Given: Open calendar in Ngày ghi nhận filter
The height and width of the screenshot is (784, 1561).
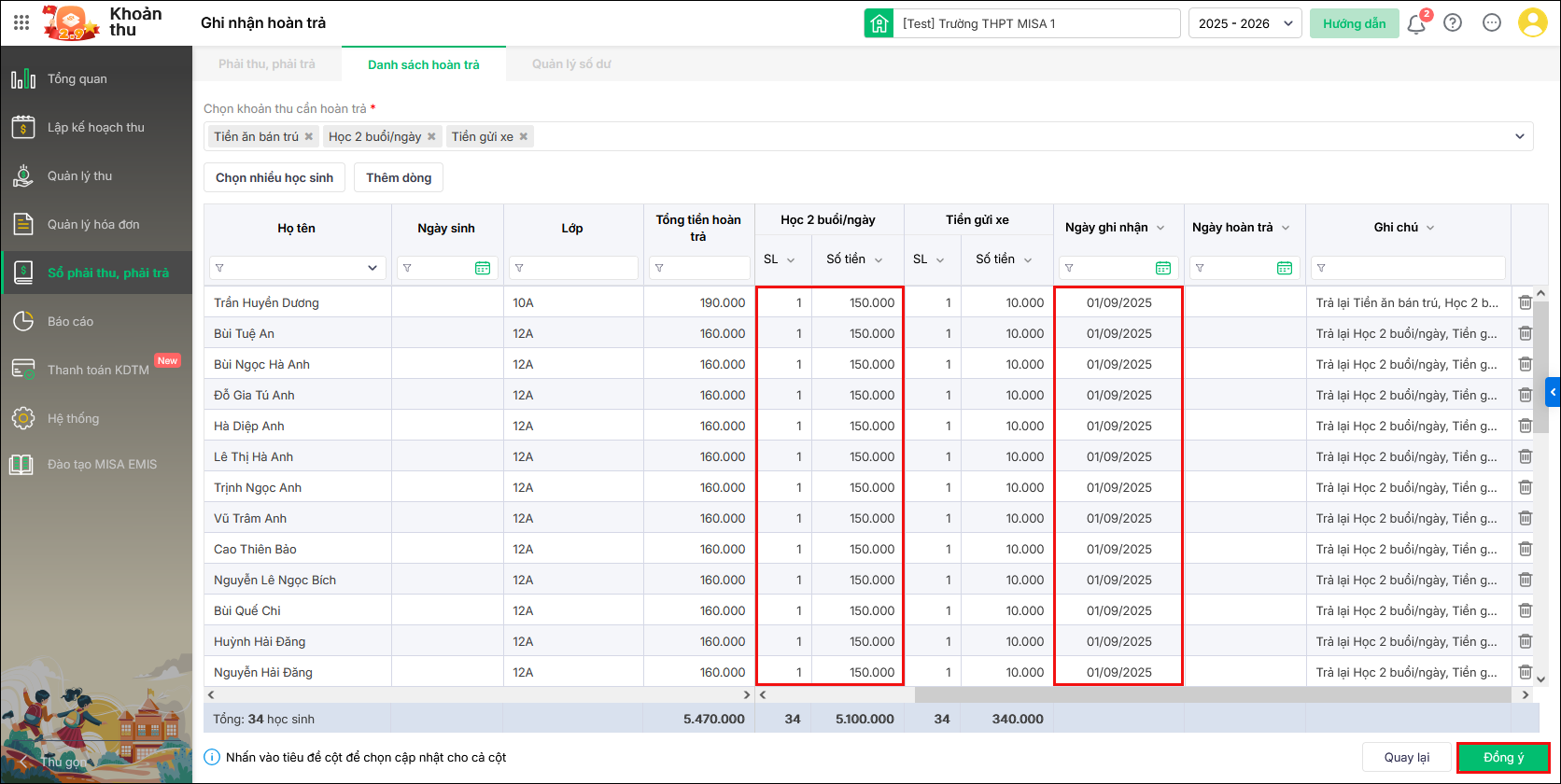Looking at the screenshot, I should coord(1163,268).
